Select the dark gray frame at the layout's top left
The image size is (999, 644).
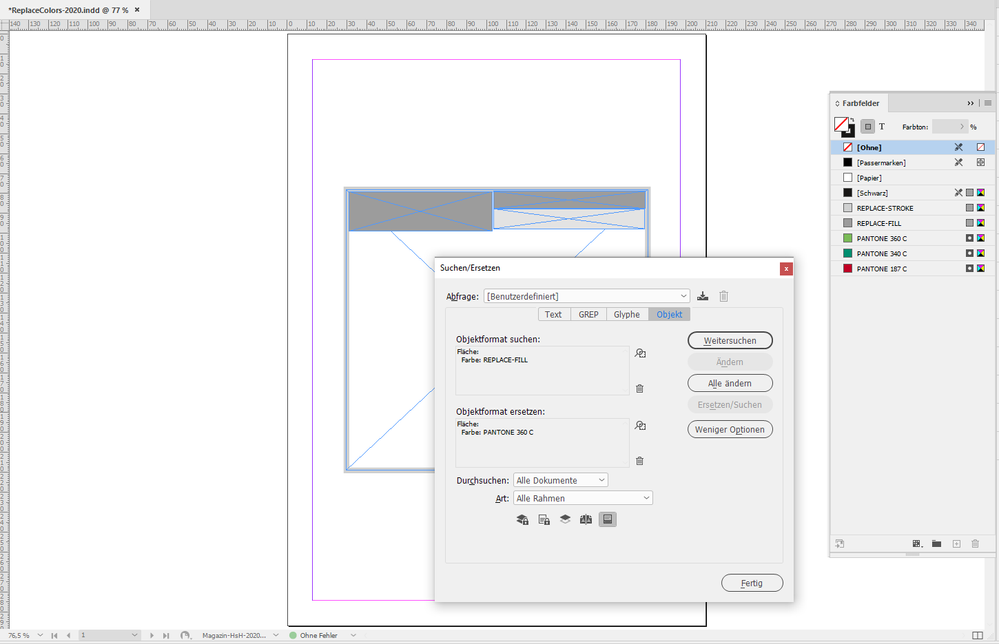420,211
